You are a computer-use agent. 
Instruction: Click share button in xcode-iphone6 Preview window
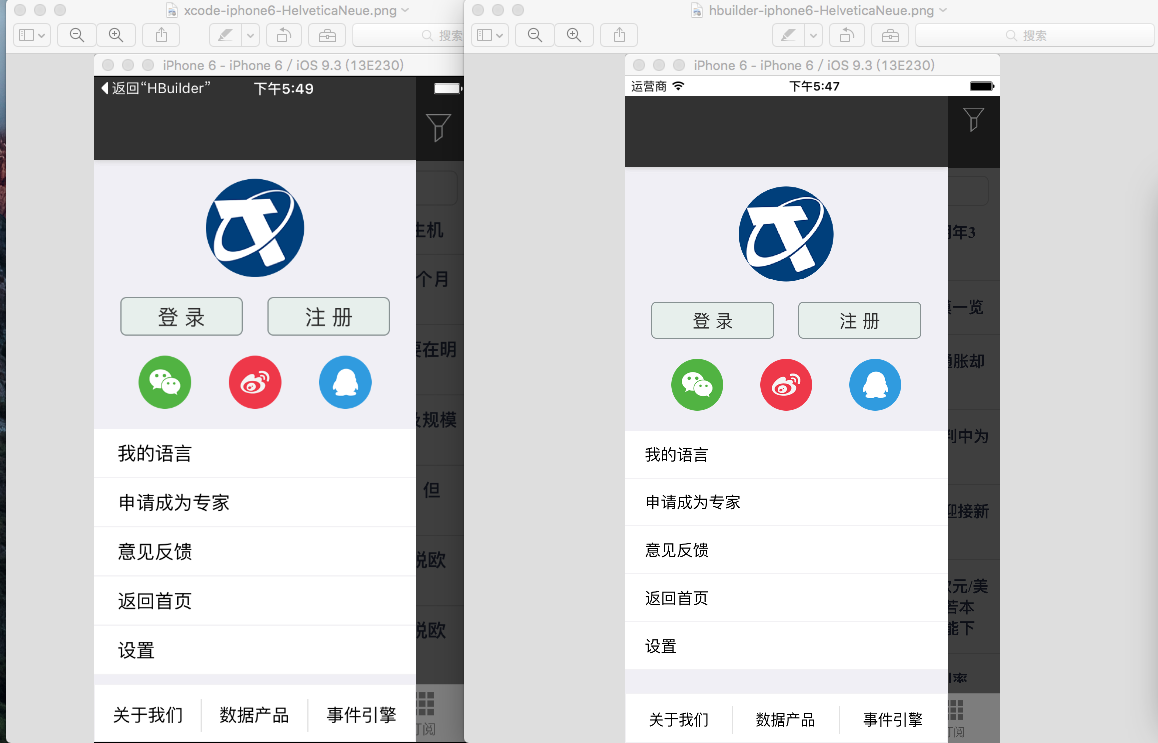click(x=162, y=35)
